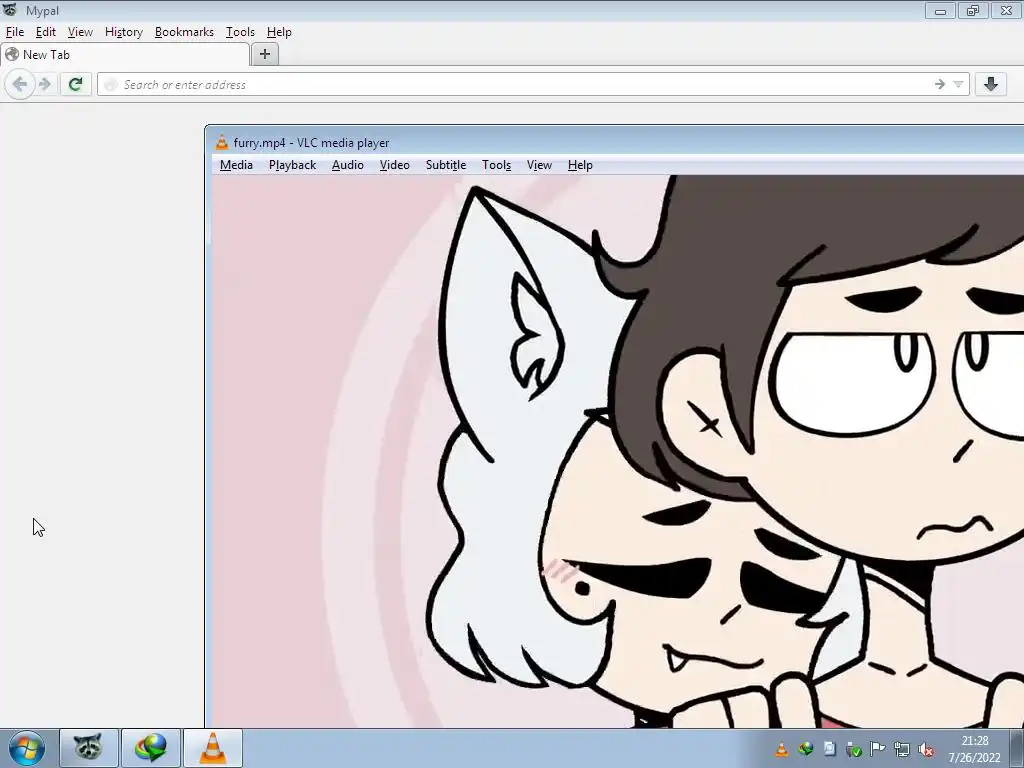This screenshot has width=1024, height=768.
Task: Click the muted speaker volume tray icon
Action: point(925,750)
